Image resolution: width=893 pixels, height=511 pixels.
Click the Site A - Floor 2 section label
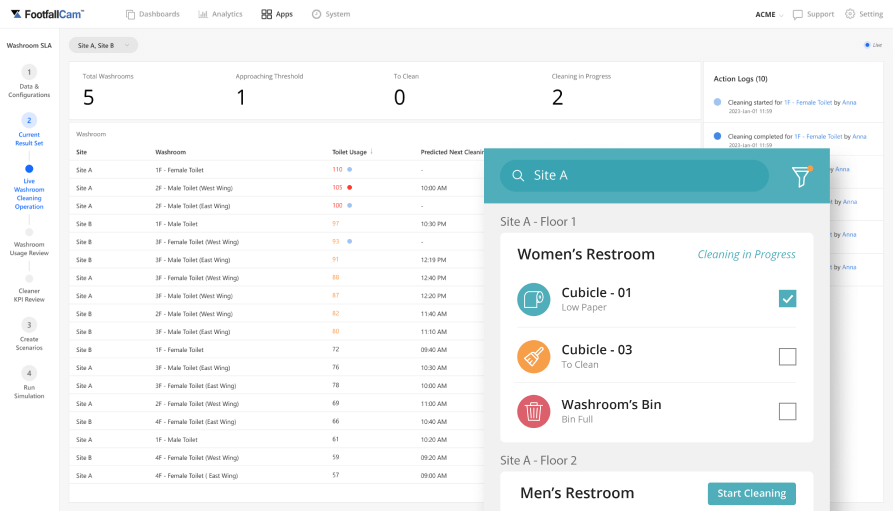coord(538,460)
